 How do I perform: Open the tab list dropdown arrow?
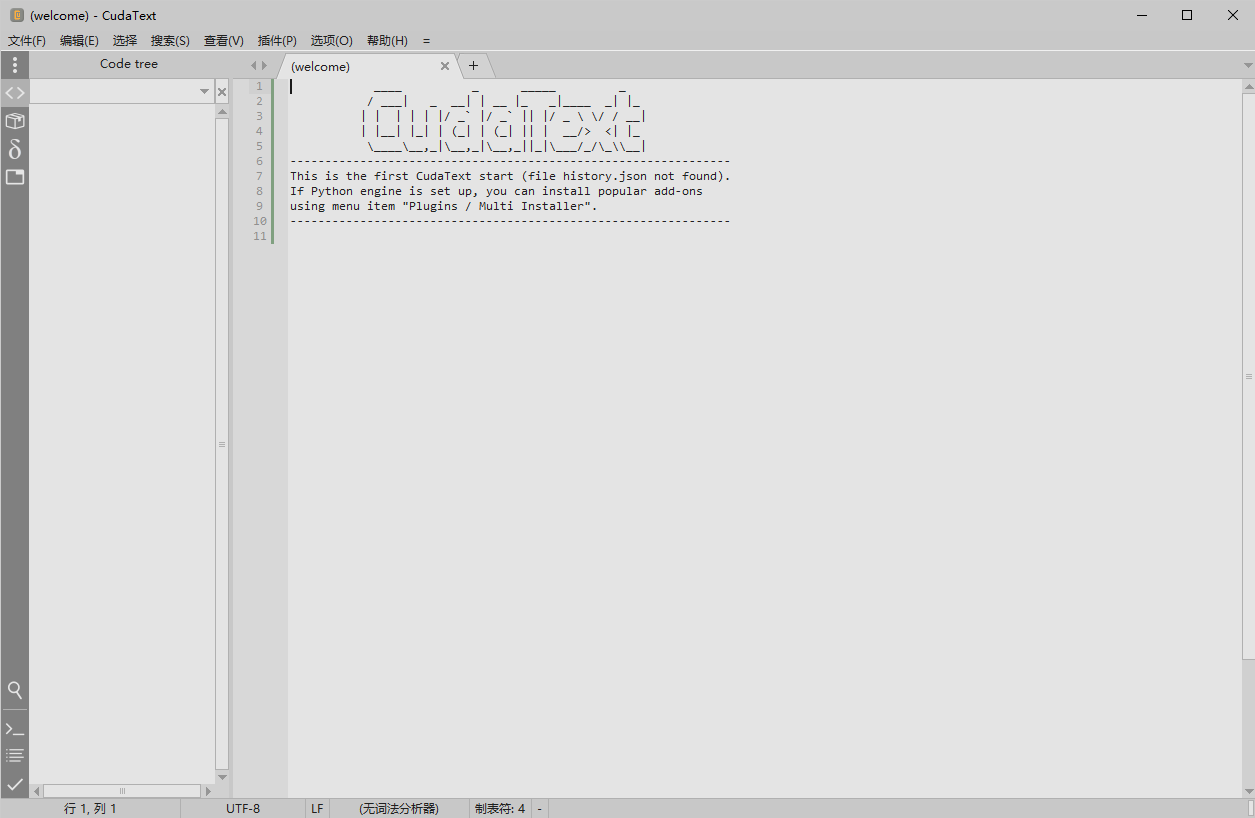tap(1247, 66)
